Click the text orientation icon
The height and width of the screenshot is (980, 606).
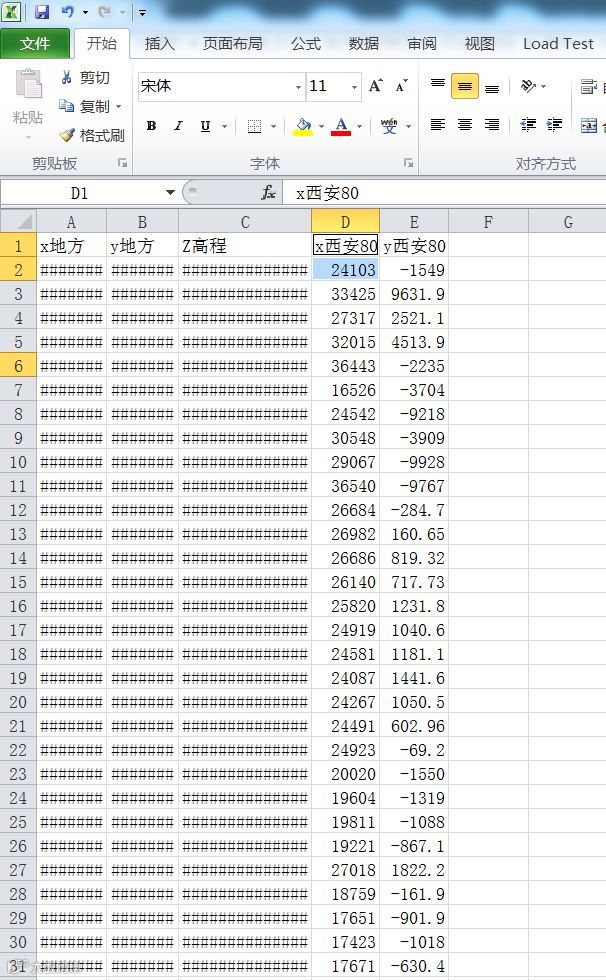pyautogui.click(x=529, y=86)
